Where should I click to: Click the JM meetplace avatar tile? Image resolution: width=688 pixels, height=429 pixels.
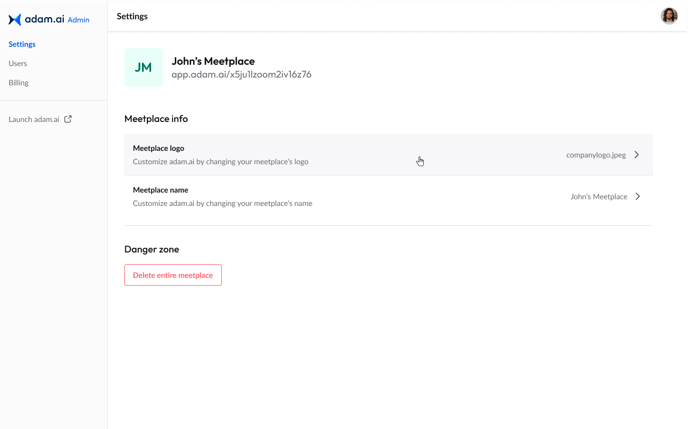[x=143, y=67]
